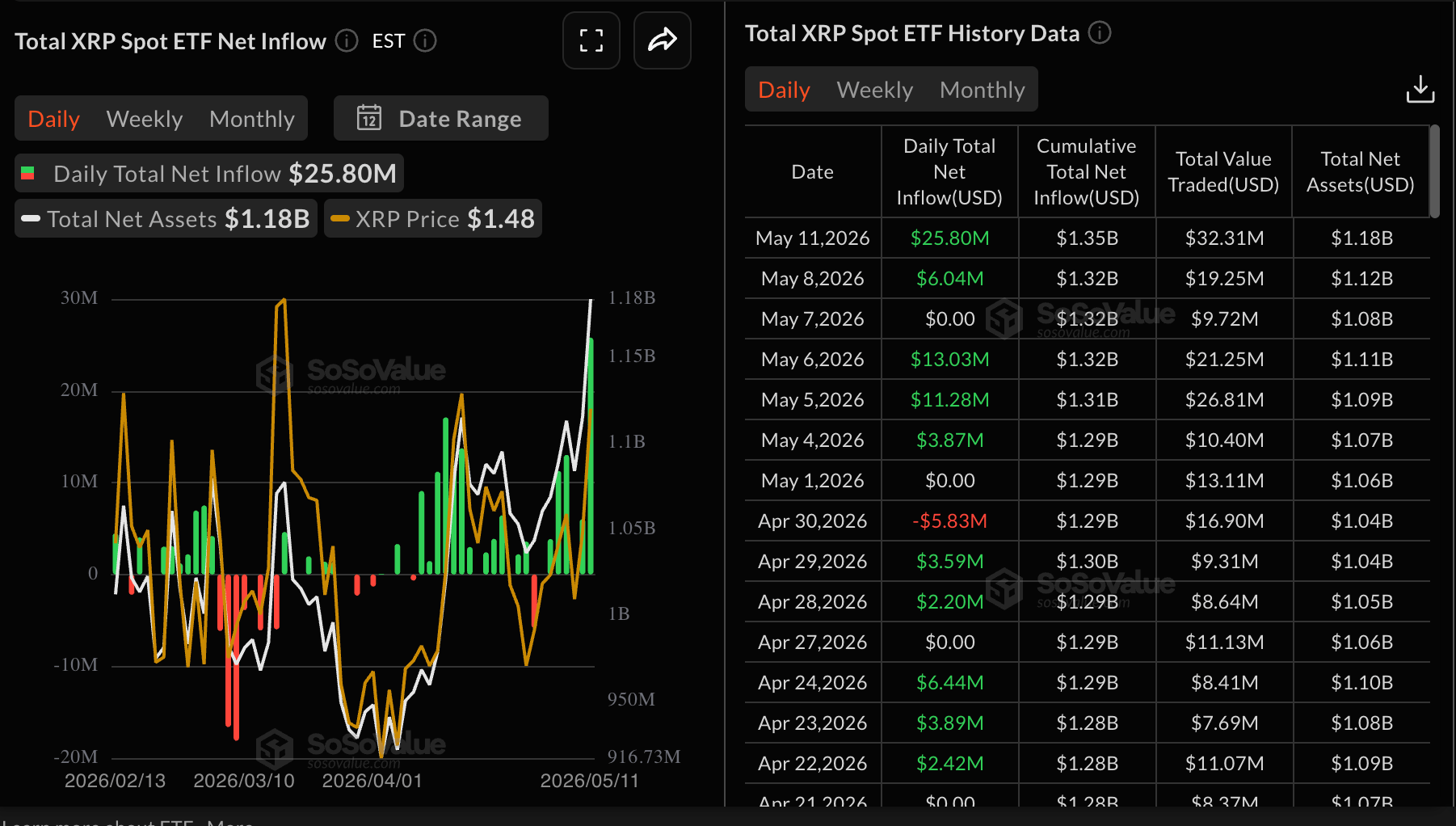The width and height of the screenshot is (1456, 826).
Task: Click the $25.80M inflow cell in table
Action: [950, 238]
